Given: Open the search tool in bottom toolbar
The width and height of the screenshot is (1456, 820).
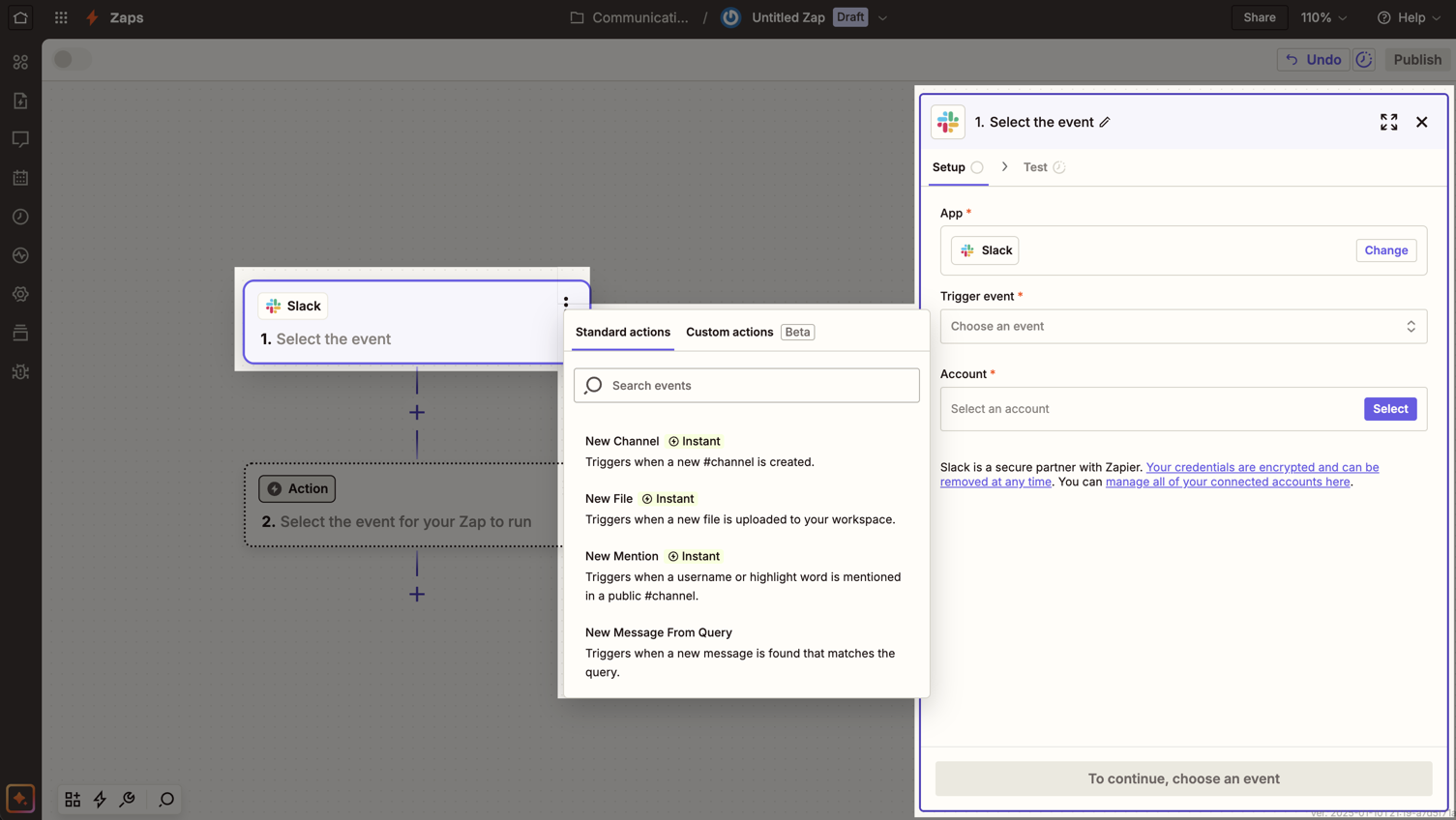Looking at the screenshot, I should pyautogui.click(x=166, y=800).
